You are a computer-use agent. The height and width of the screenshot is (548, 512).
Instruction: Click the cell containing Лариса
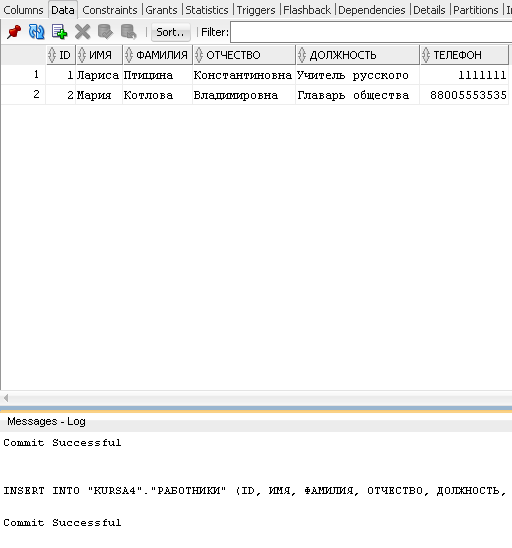coord(99,75)
